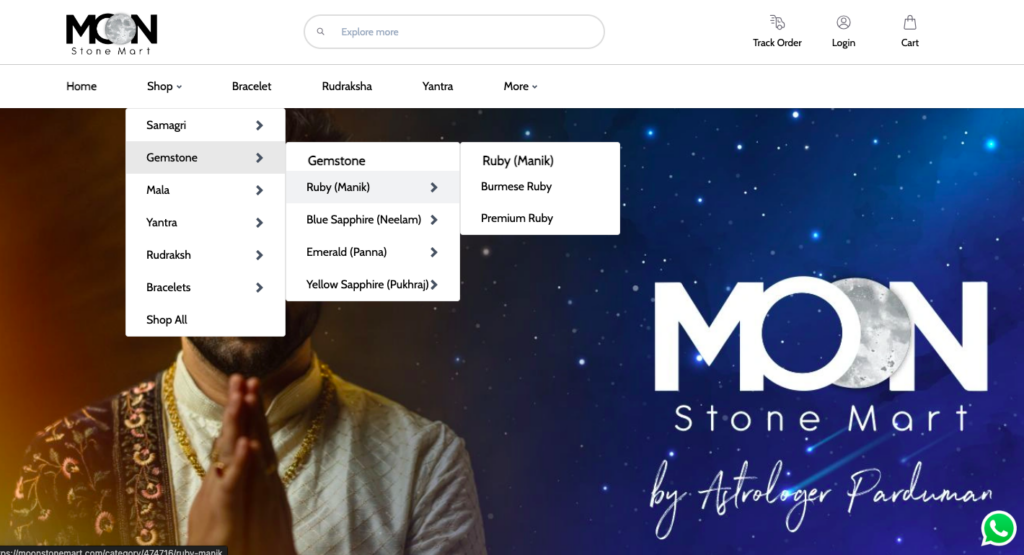
Task: Open WhatsApp chat icon
Action: click(998, 528)
